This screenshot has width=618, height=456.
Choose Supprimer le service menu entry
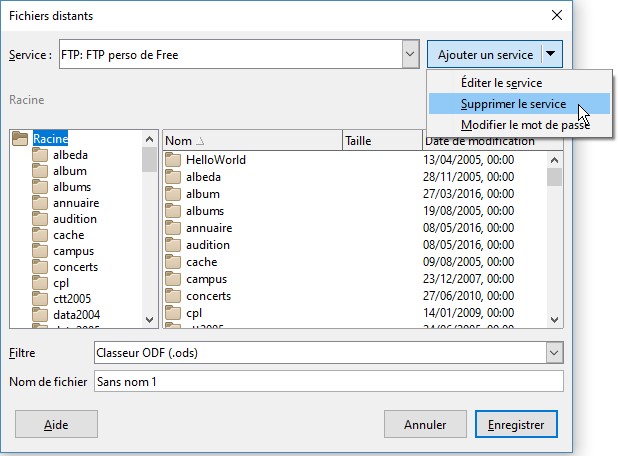pos(513,104)
